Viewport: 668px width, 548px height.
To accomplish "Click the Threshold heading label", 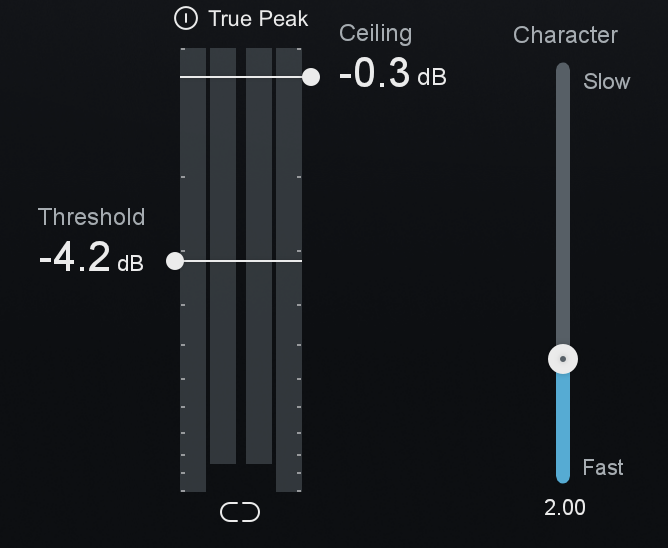I will coord(91,217).
